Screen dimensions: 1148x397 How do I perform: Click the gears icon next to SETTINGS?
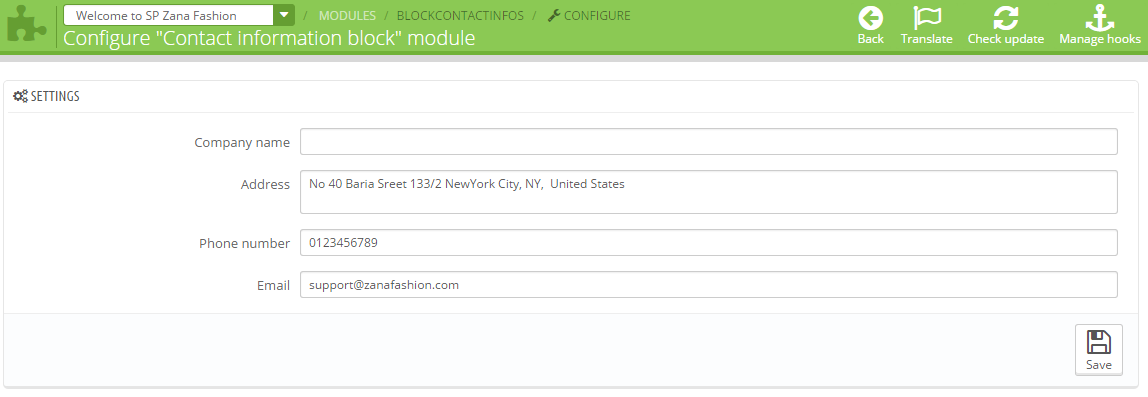point(20,96)
